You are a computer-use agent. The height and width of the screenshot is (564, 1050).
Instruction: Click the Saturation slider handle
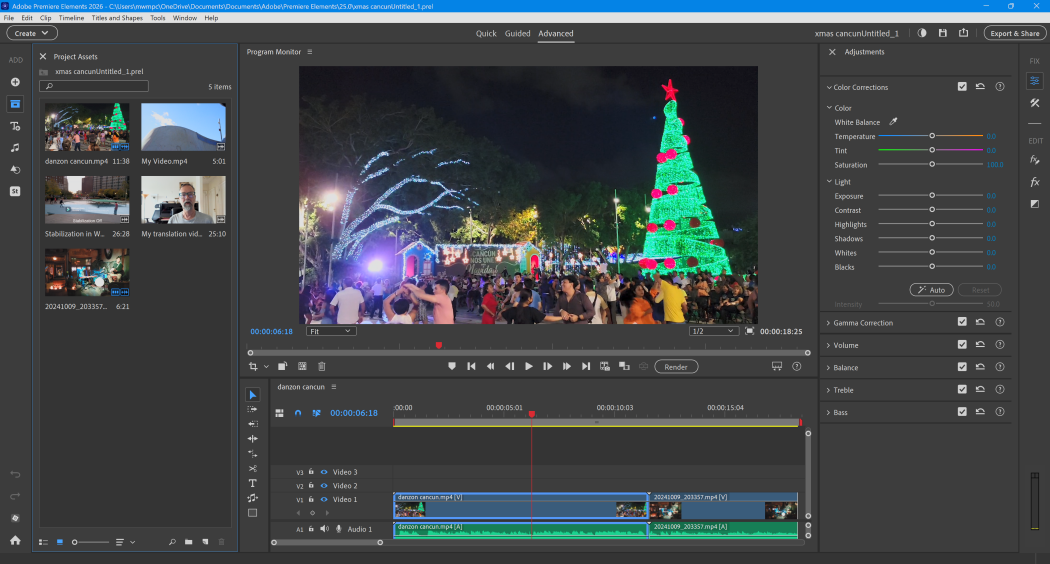point(931,164)
